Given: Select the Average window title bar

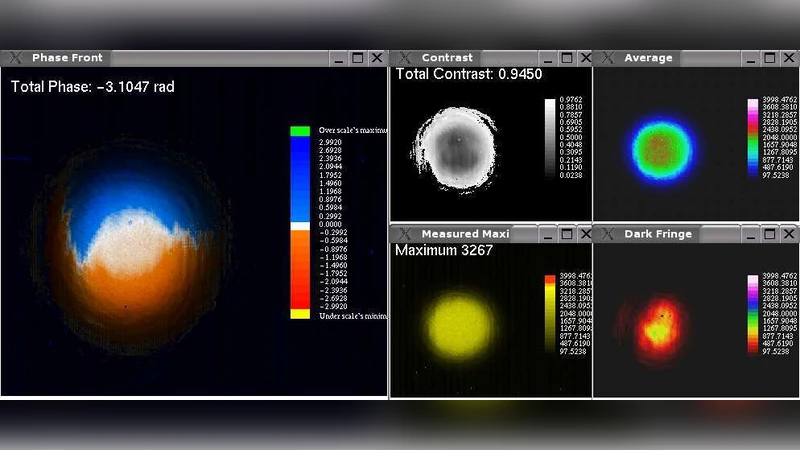Looking at the screenshot, I should [670, 58].
